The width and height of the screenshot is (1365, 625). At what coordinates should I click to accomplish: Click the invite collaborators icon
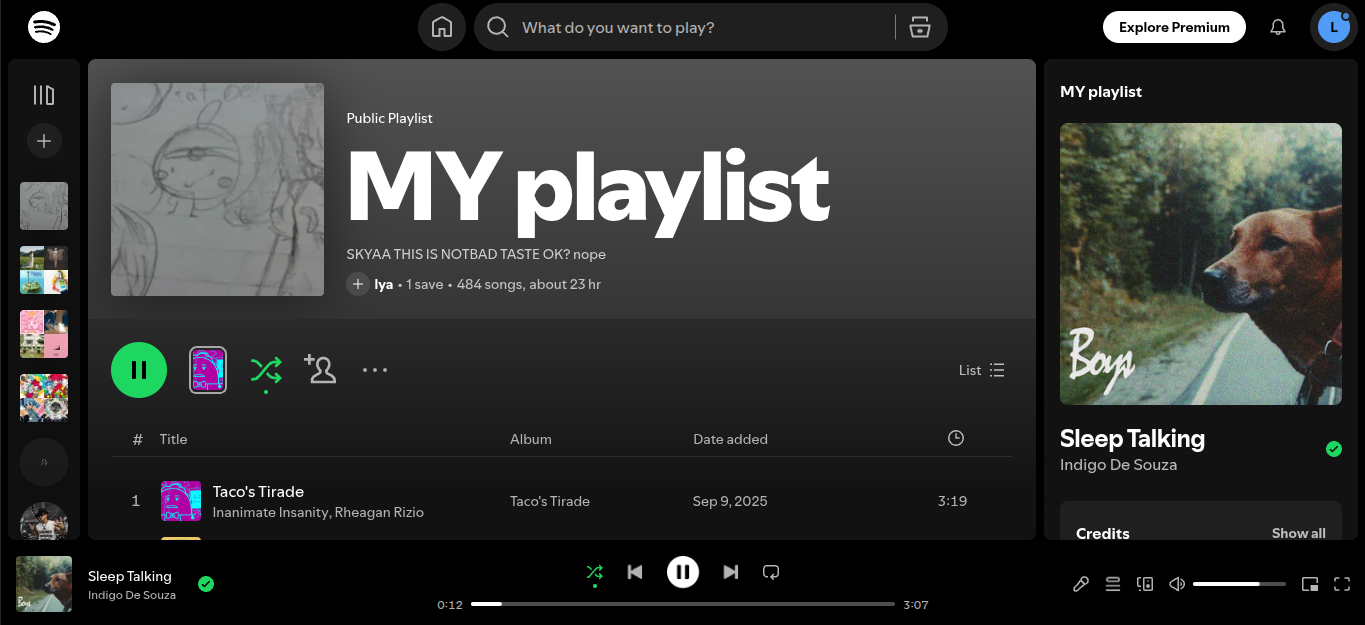[320, 370]
